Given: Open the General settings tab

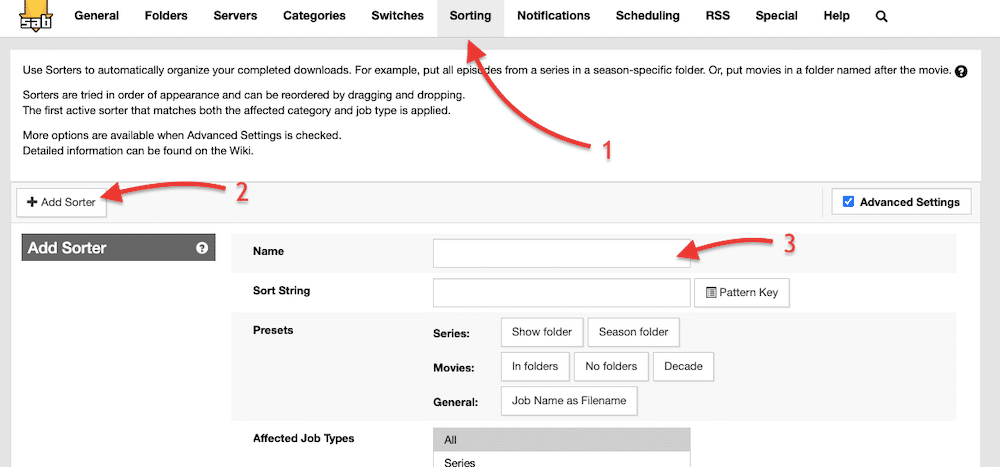Looking at the screenshot, I should (96, 16).
